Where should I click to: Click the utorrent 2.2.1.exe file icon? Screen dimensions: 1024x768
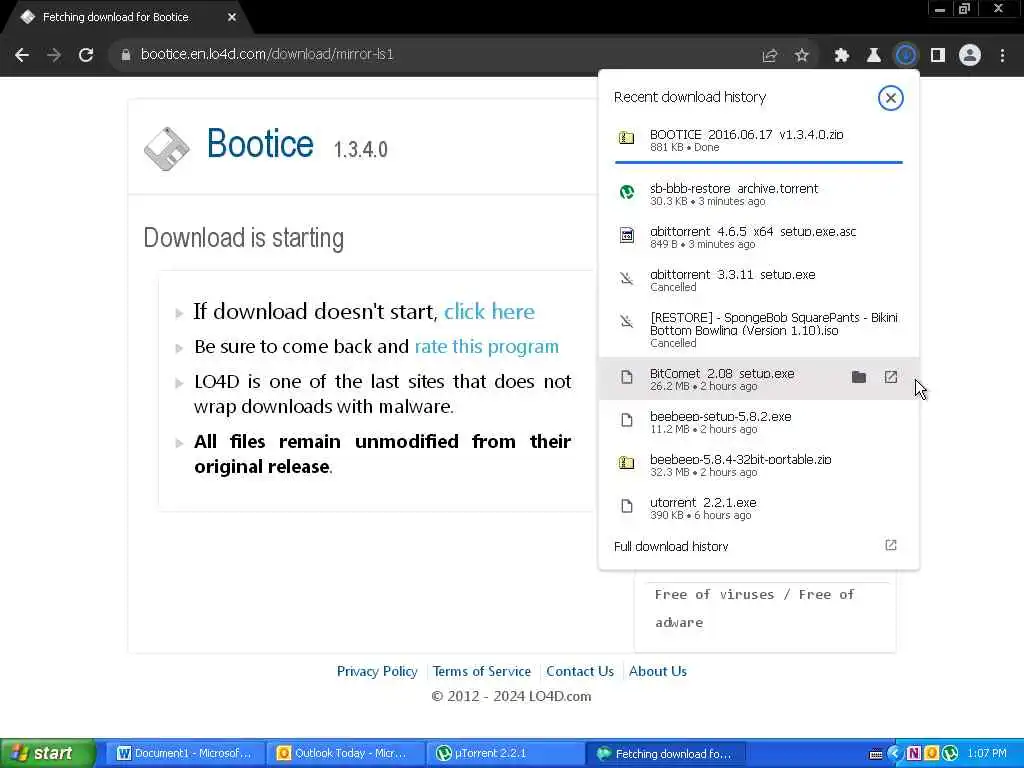[x=626, y=506]
